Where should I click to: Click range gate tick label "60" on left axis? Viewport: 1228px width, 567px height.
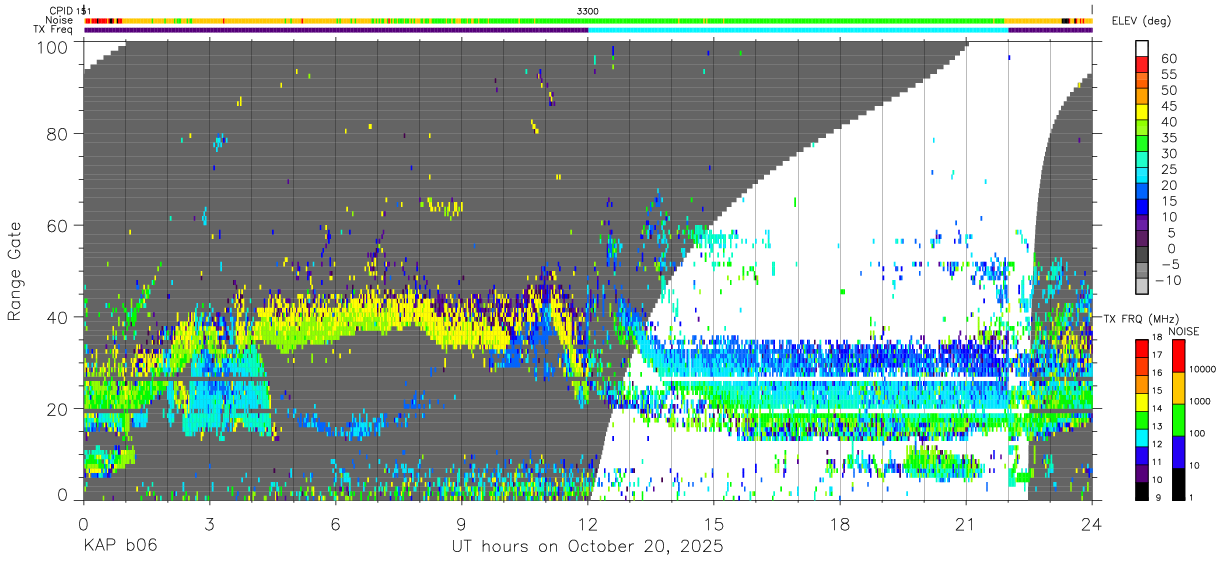[58, 225]
